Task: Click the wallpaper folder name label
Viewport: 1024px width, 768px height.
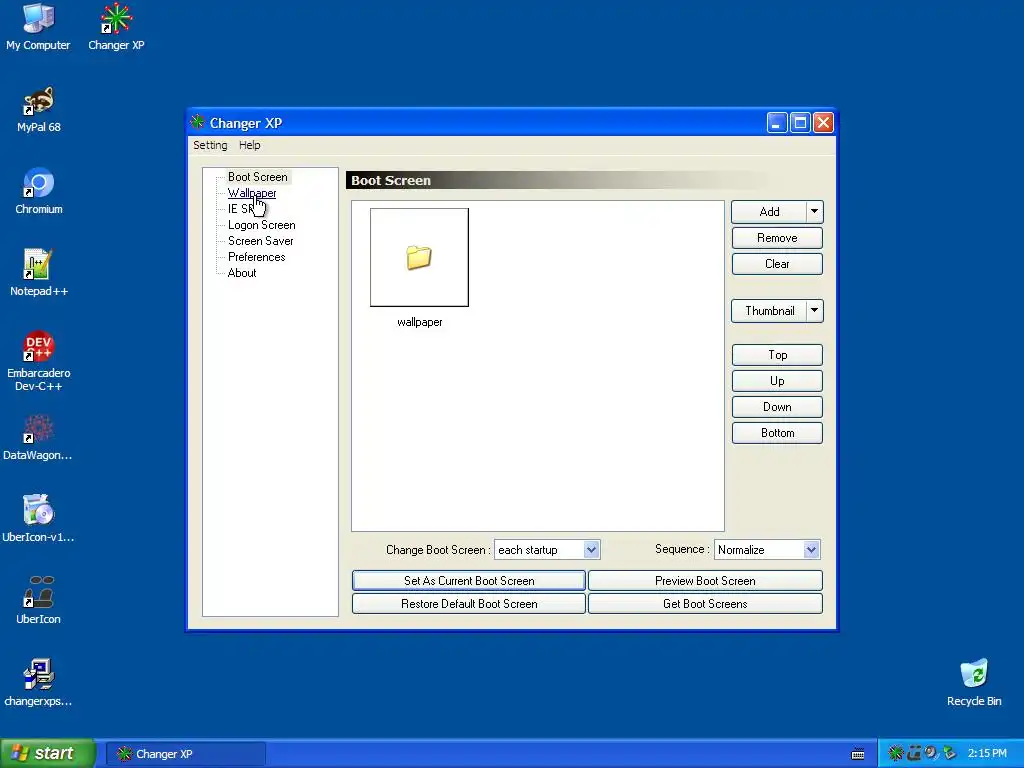Action: (x=419, y=322)
